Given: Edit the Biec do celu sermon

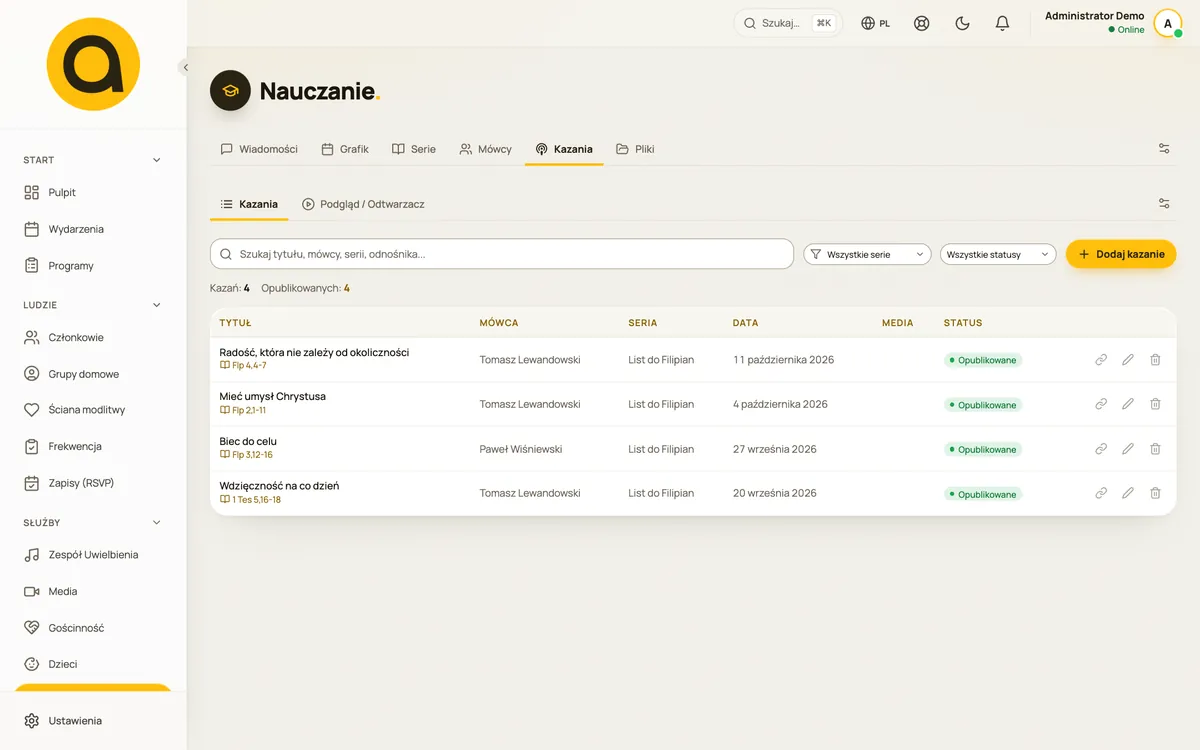Looking at the screenshot, I should pyautogui.click(x=1128, y=449).
